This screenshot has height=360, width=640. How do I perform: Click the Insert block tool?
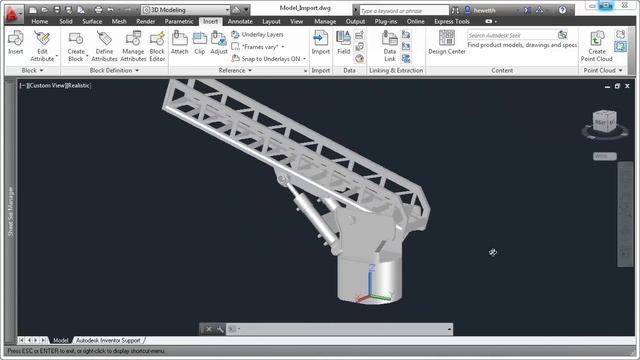pyautogui.click(x=16, y=43)
